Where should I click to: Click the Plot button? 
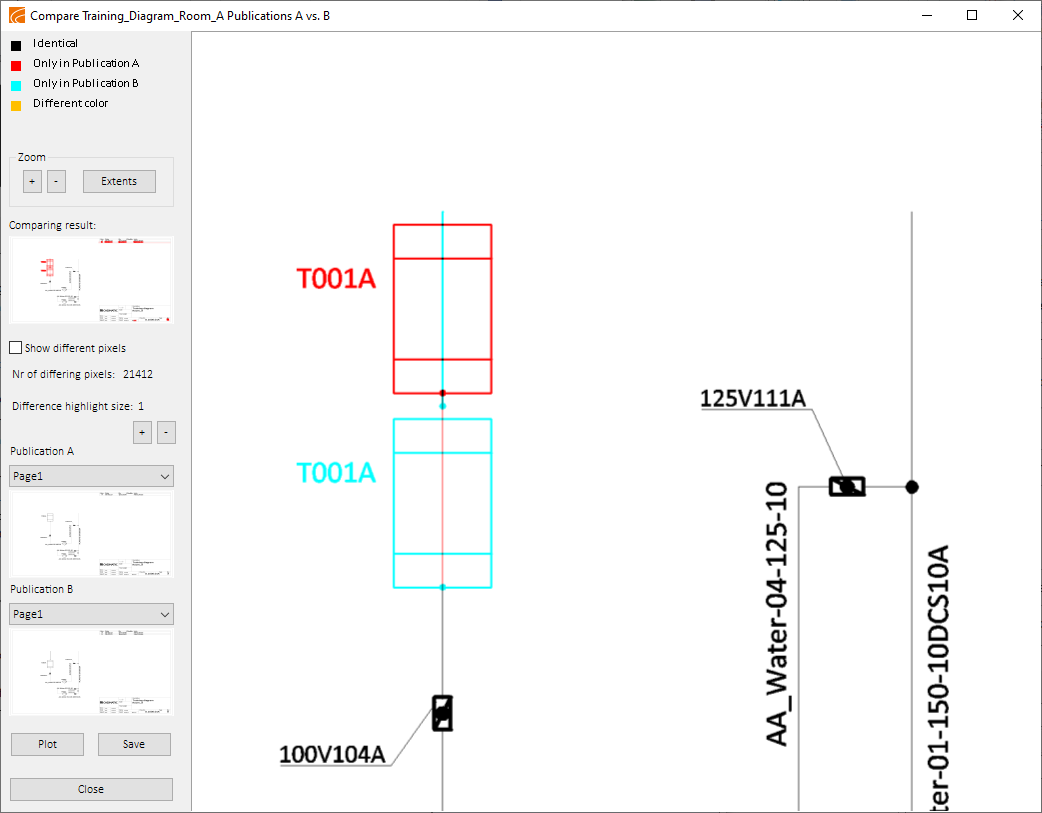coord(47,744)
